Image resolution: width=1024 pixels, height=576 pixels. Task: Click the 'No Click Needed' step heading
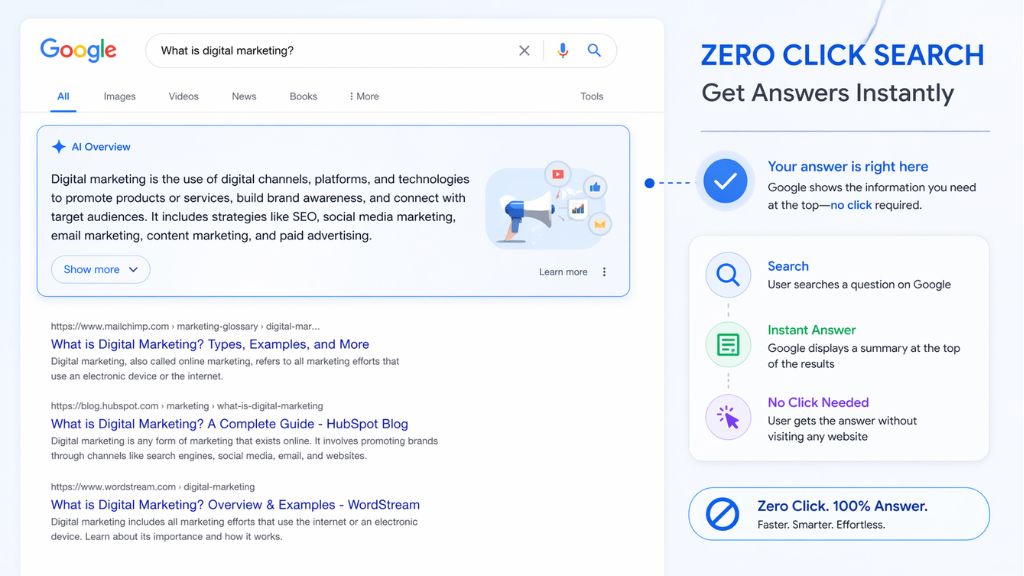pos(818,402)
